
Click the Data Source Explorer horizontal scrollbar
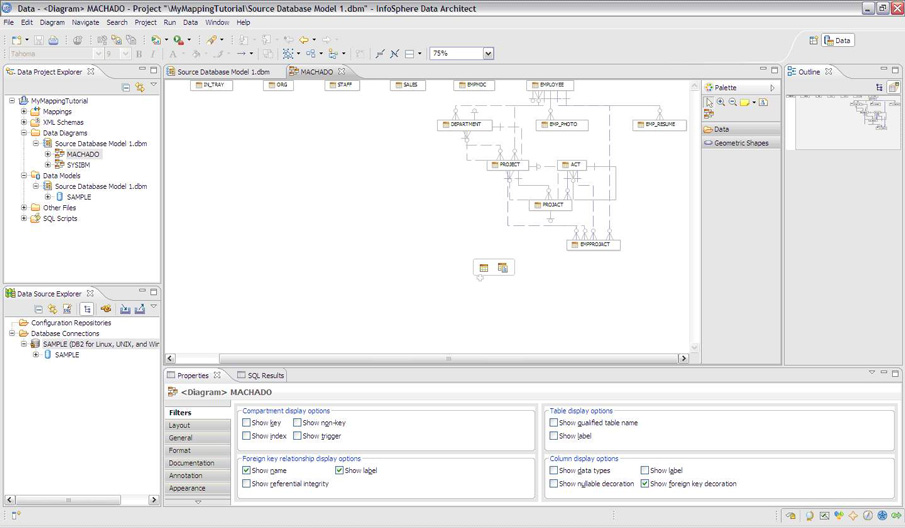click(81, 500)
